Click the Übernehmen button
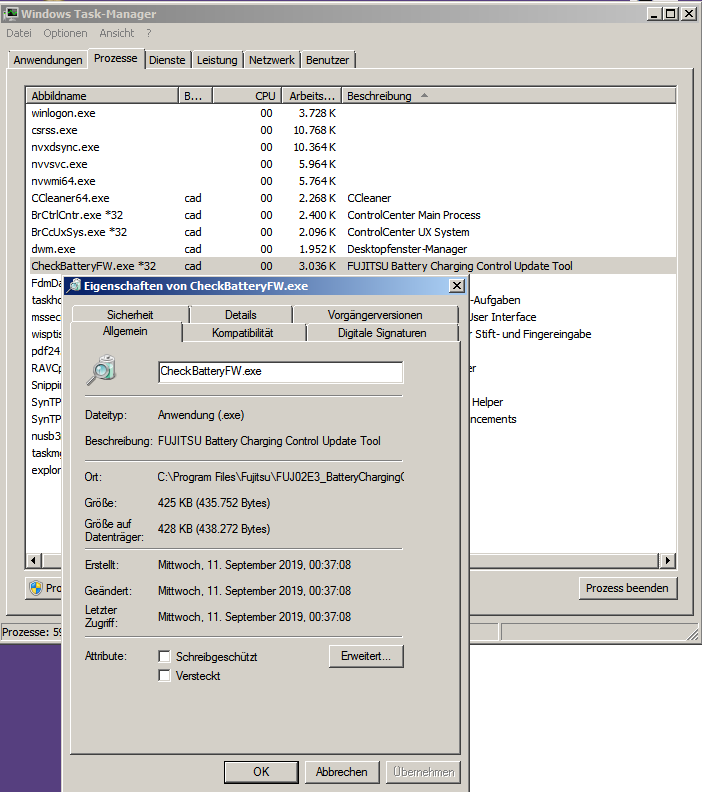The width and height of the screenshot is (702, 792). click(423, 772)
